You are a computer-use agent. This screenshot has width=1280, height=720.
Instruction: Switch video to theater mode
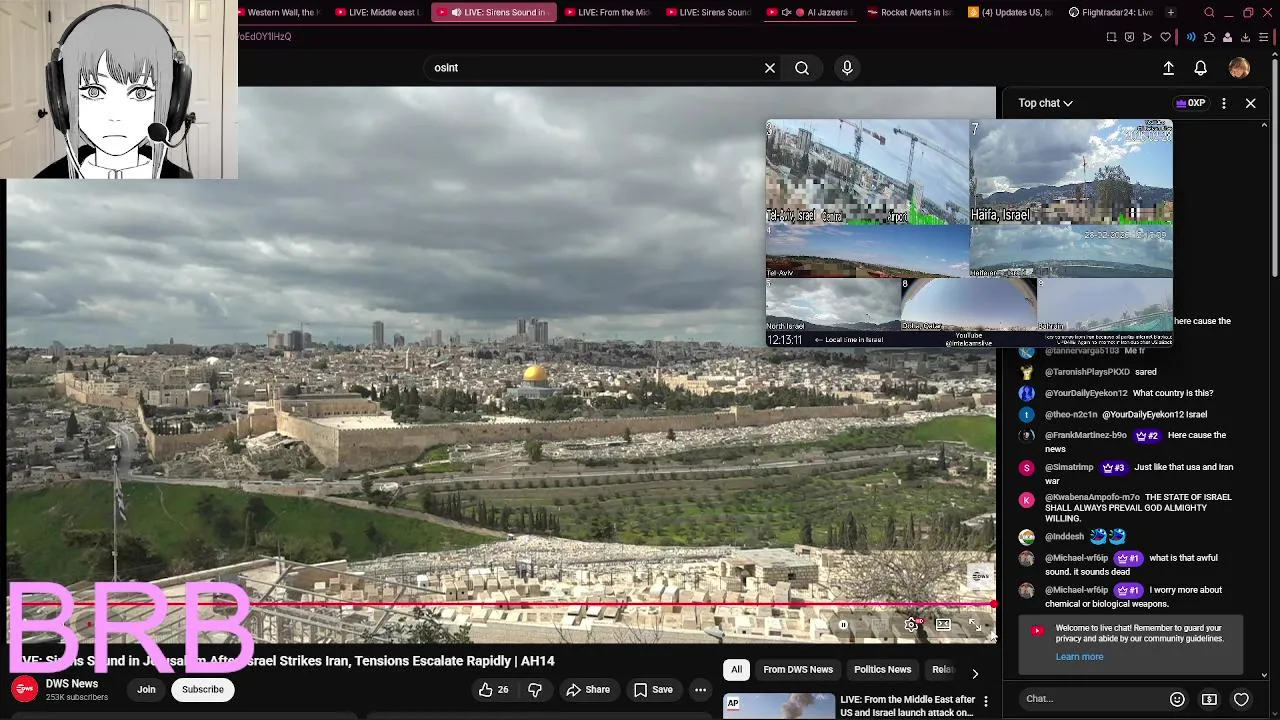pos(943,625)
